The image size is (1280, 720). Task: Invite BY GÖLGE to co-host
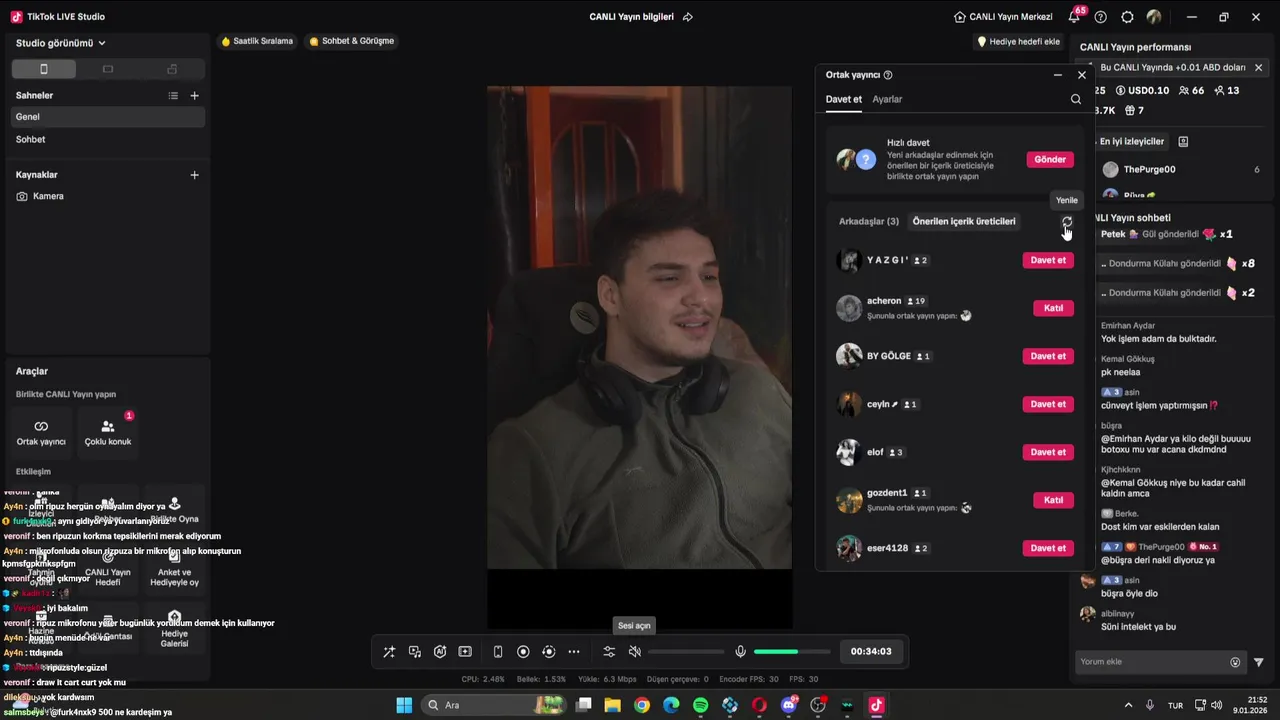tap(1048, 356)
